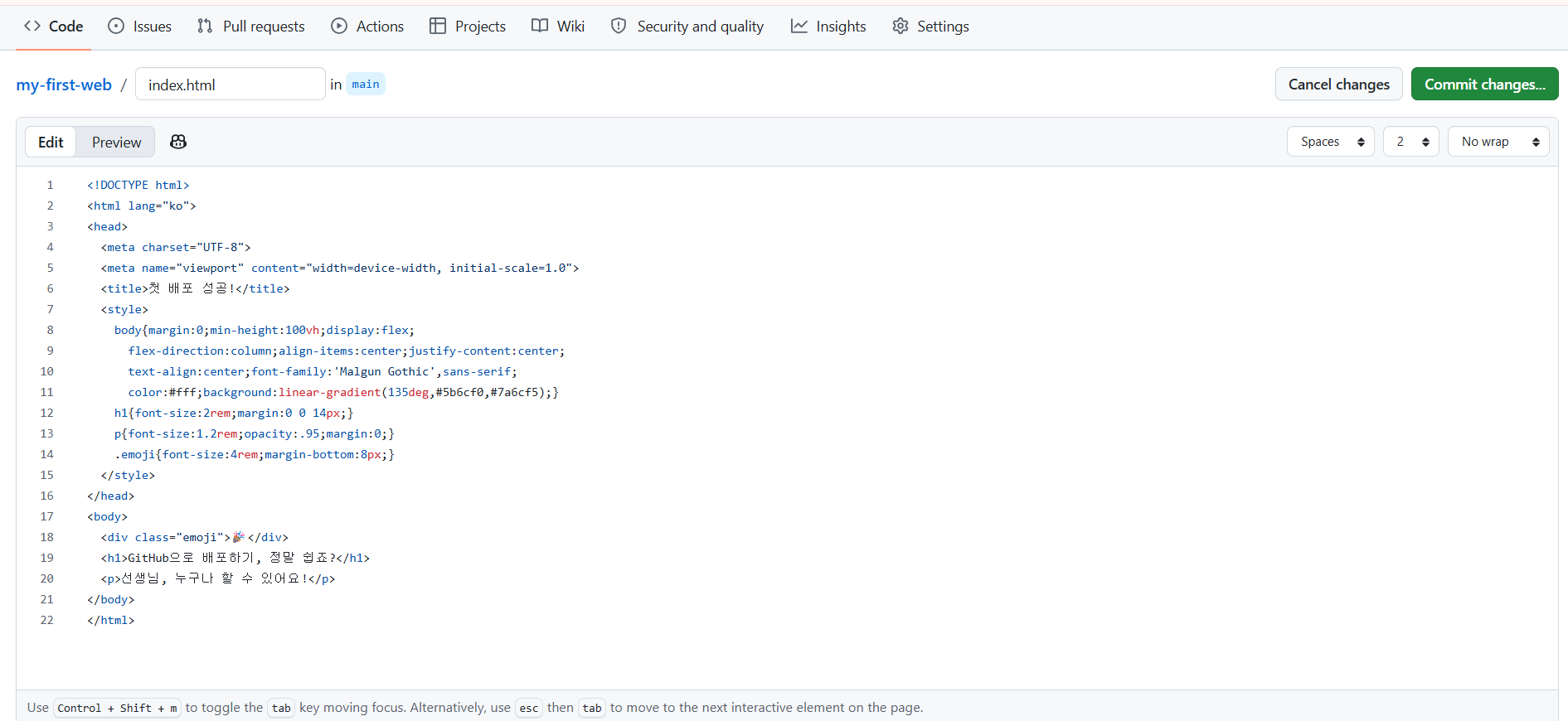Open the Wiki tab
Viewport: 1568px width, 721px height.
[x=558, y=26]
